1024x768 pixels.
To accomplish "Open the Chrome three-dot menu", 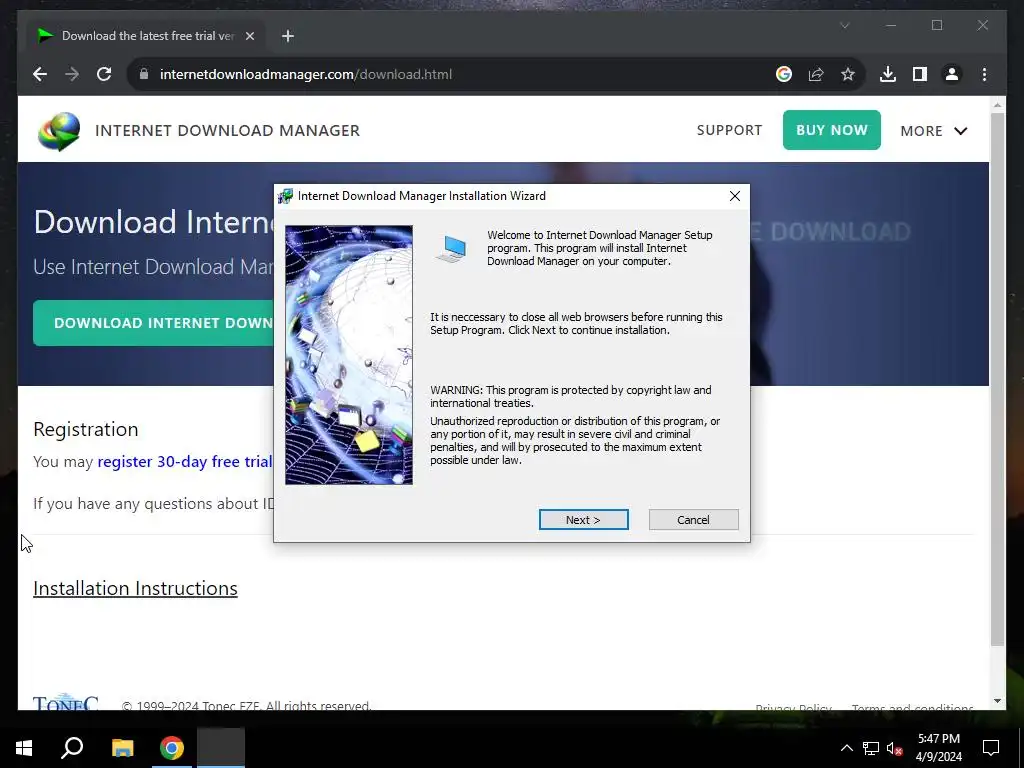I will click(984, 74).
